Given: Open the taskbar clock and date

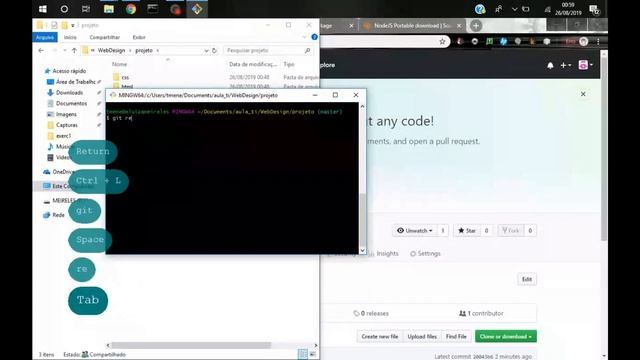Looking at the screenshot, I should point(568,9).
